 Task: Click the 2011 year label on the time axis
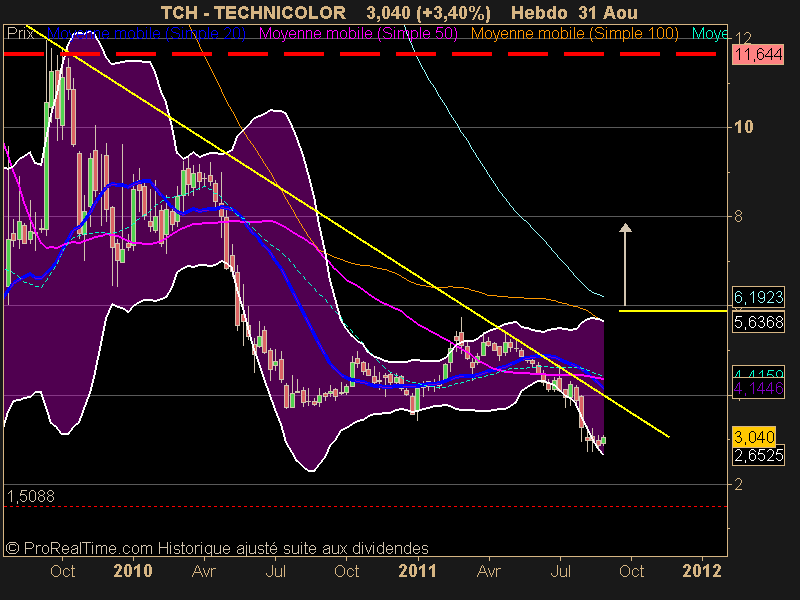coord(417,571)
